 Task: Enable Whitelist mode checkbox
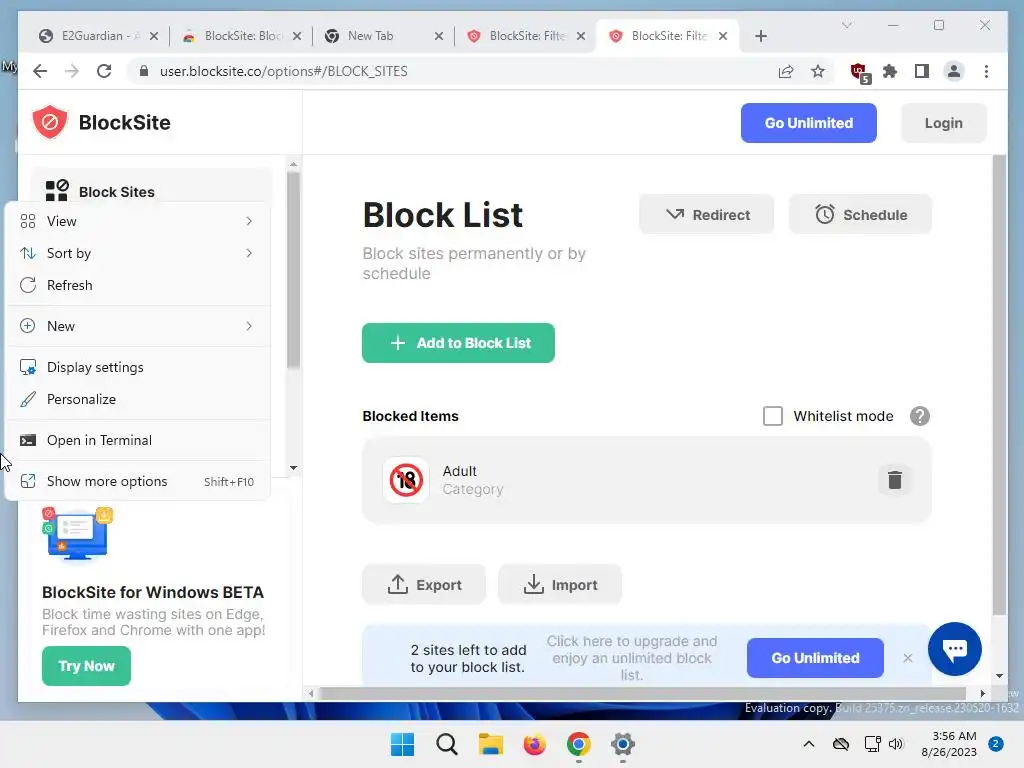(x=773, y=416)
